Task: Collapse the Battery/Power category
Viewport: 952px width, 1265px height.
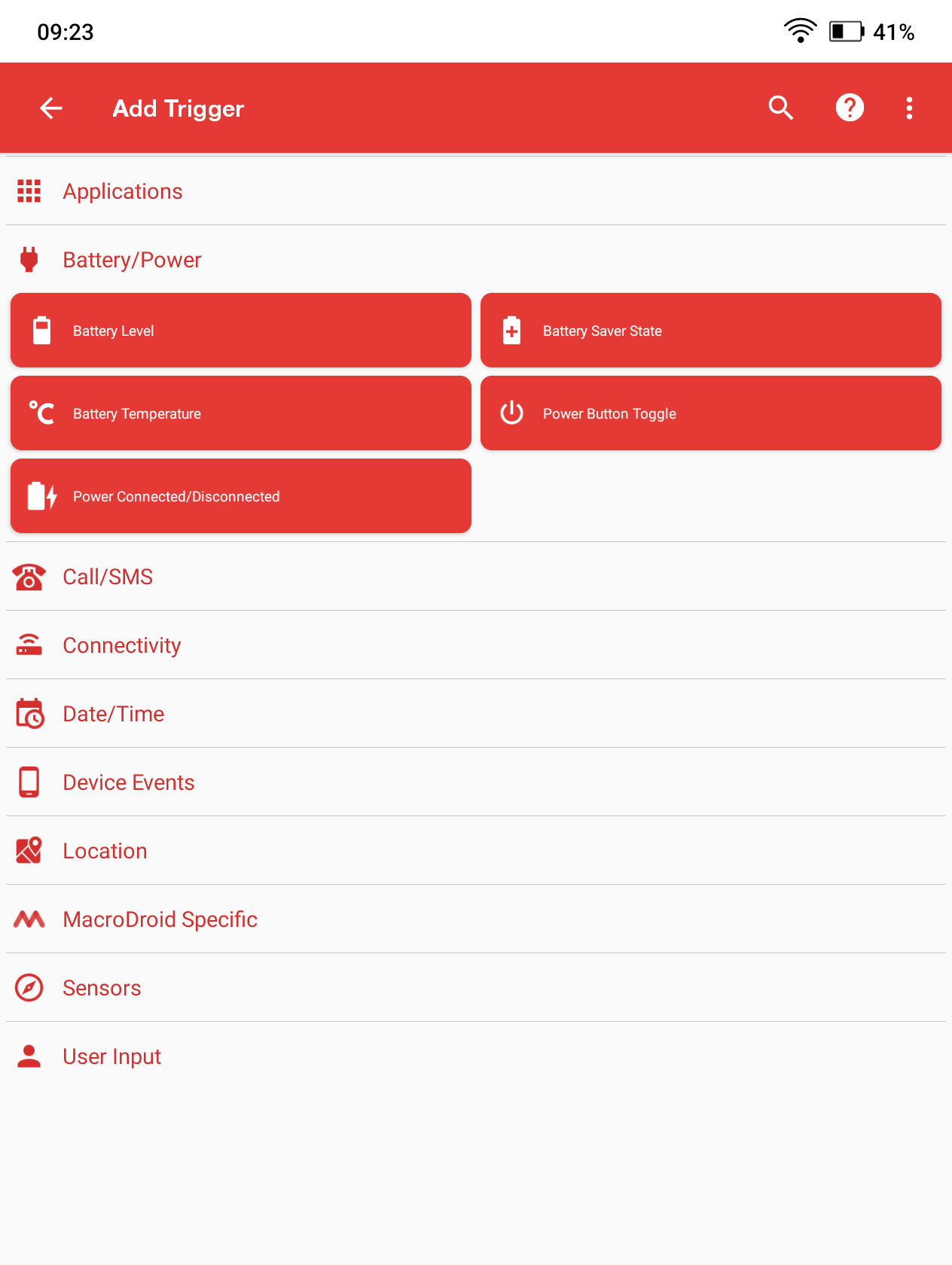Action: (x=132, y=260)
